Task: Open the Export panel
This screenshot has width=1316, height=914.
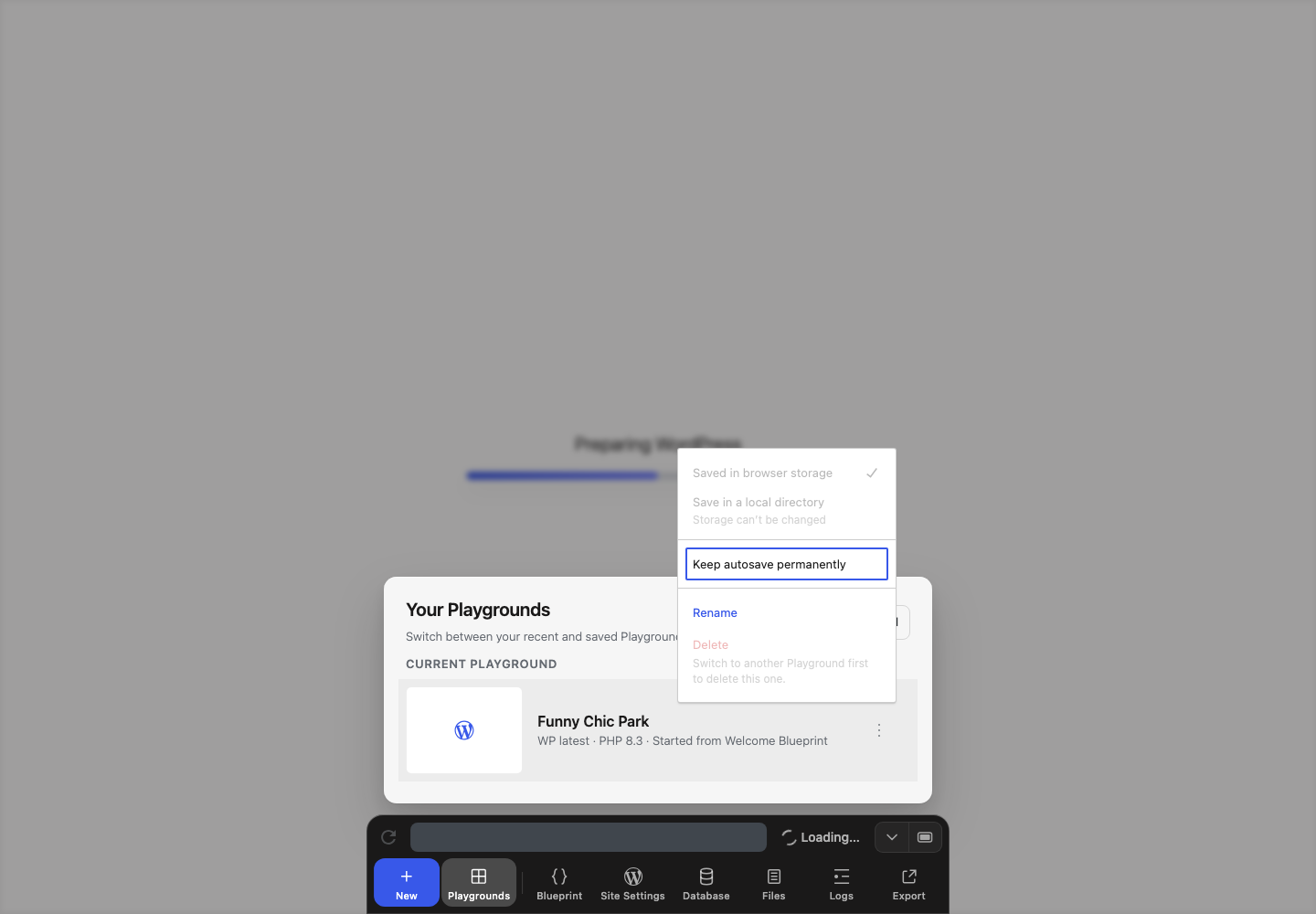Action: 909,883
